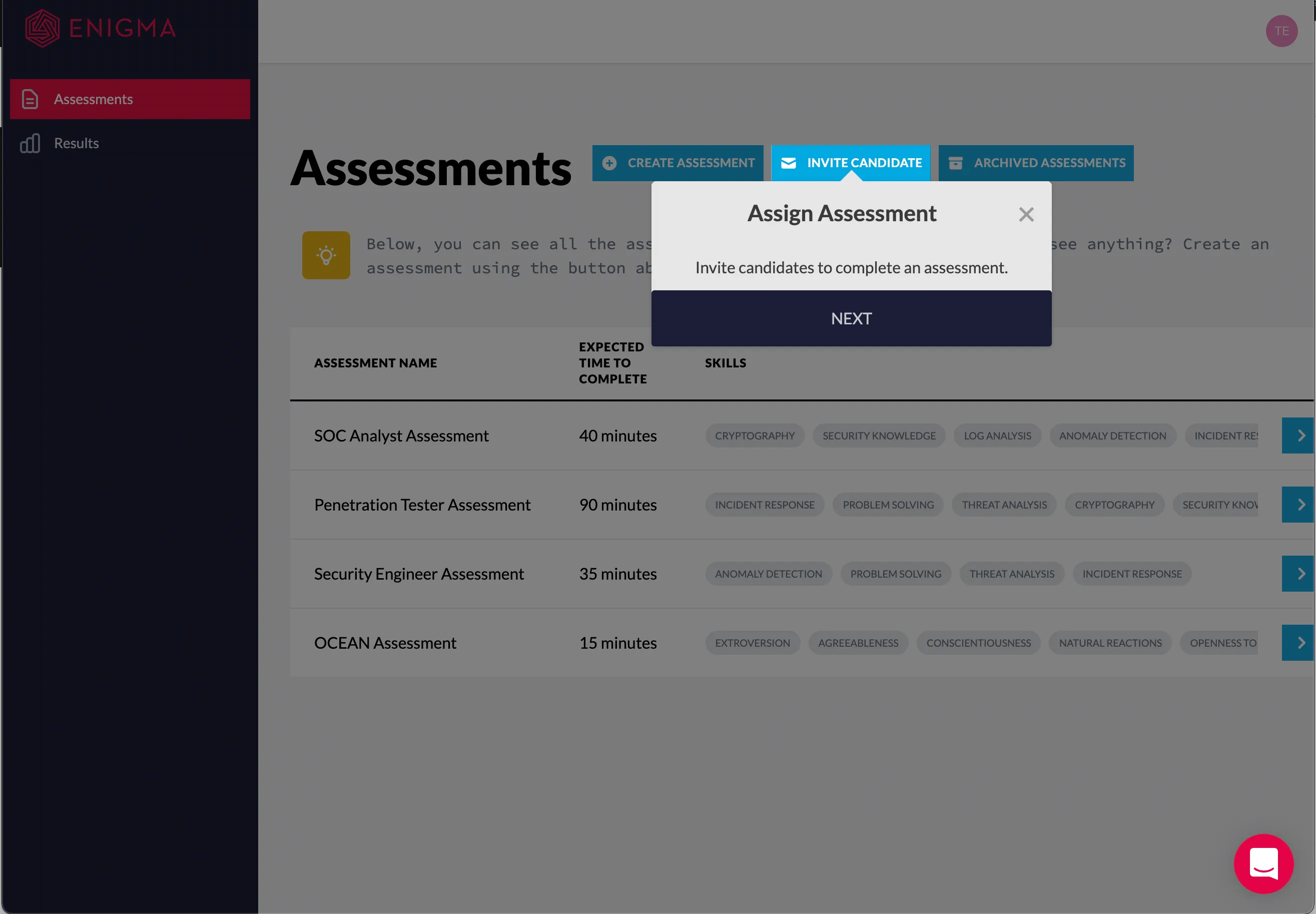The image size is (1316, 914).
Task: Expand Security Engineer Assessment row
Action: click(x=1299, y=573)
